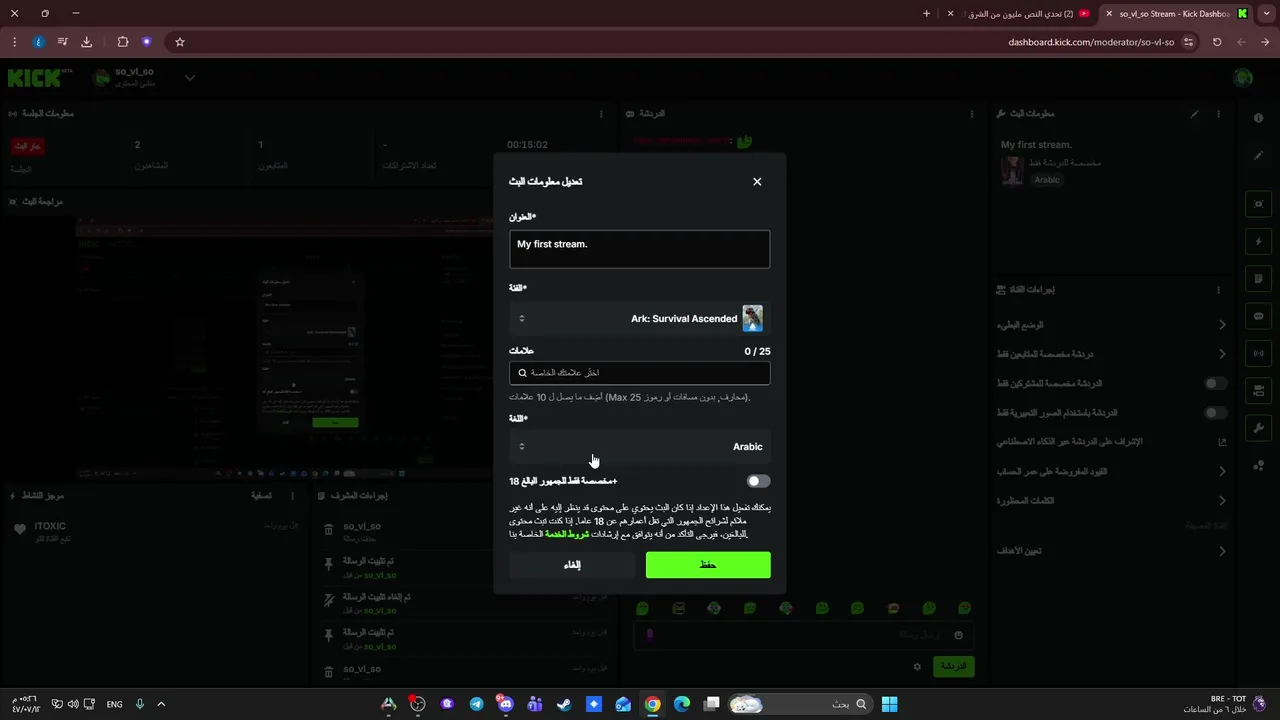The height and width of the screenshot is (720, 1280).
Task: Click the browser reload button
Action: point(1217,42)
